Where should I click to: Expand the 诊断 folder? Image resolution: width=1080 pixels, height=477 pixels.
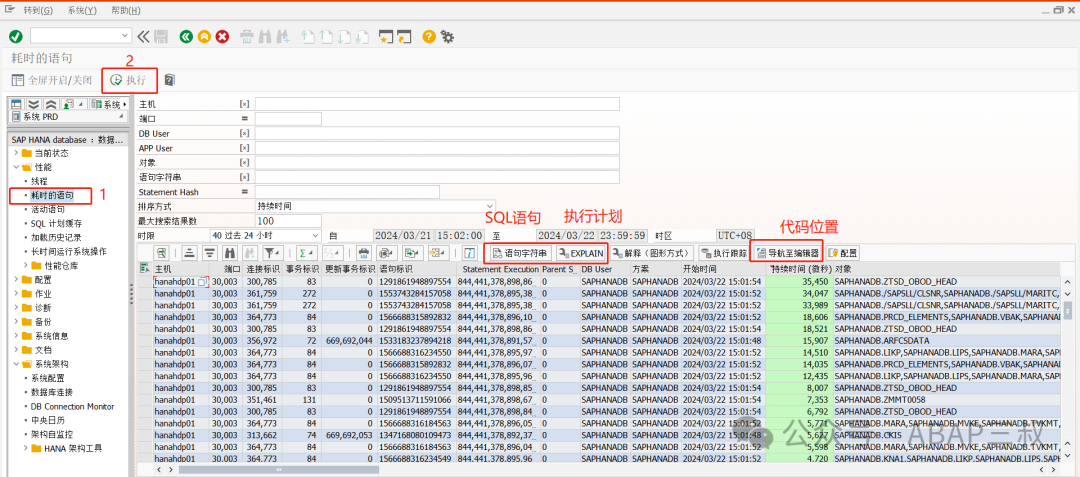(x=17, y=308)
